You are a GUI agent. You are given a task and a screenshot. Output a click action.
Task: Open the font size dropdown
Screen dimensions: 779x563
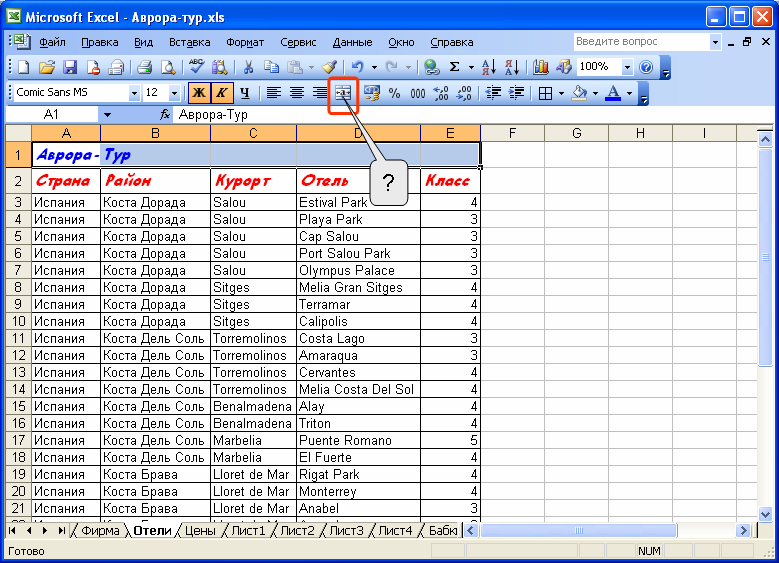[174, 93]
